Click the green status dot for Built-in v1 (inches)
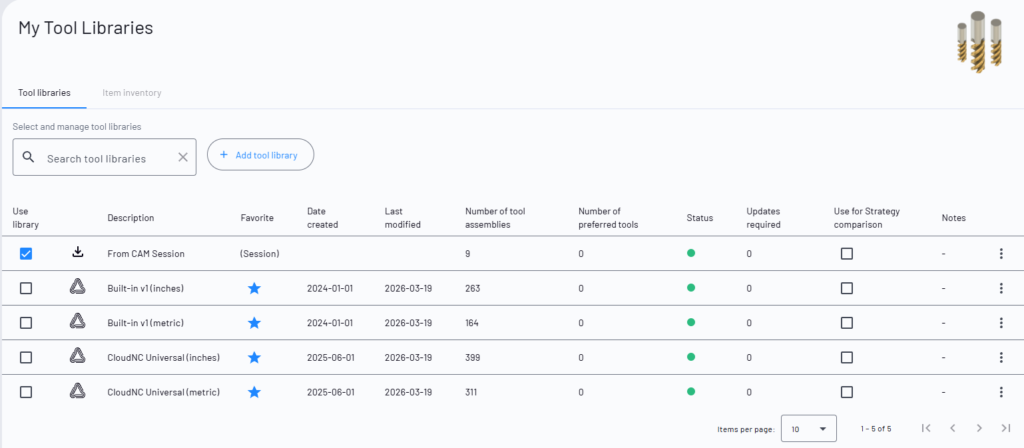The width and height of the screenshot is (1024, 448). pos(691,287)
